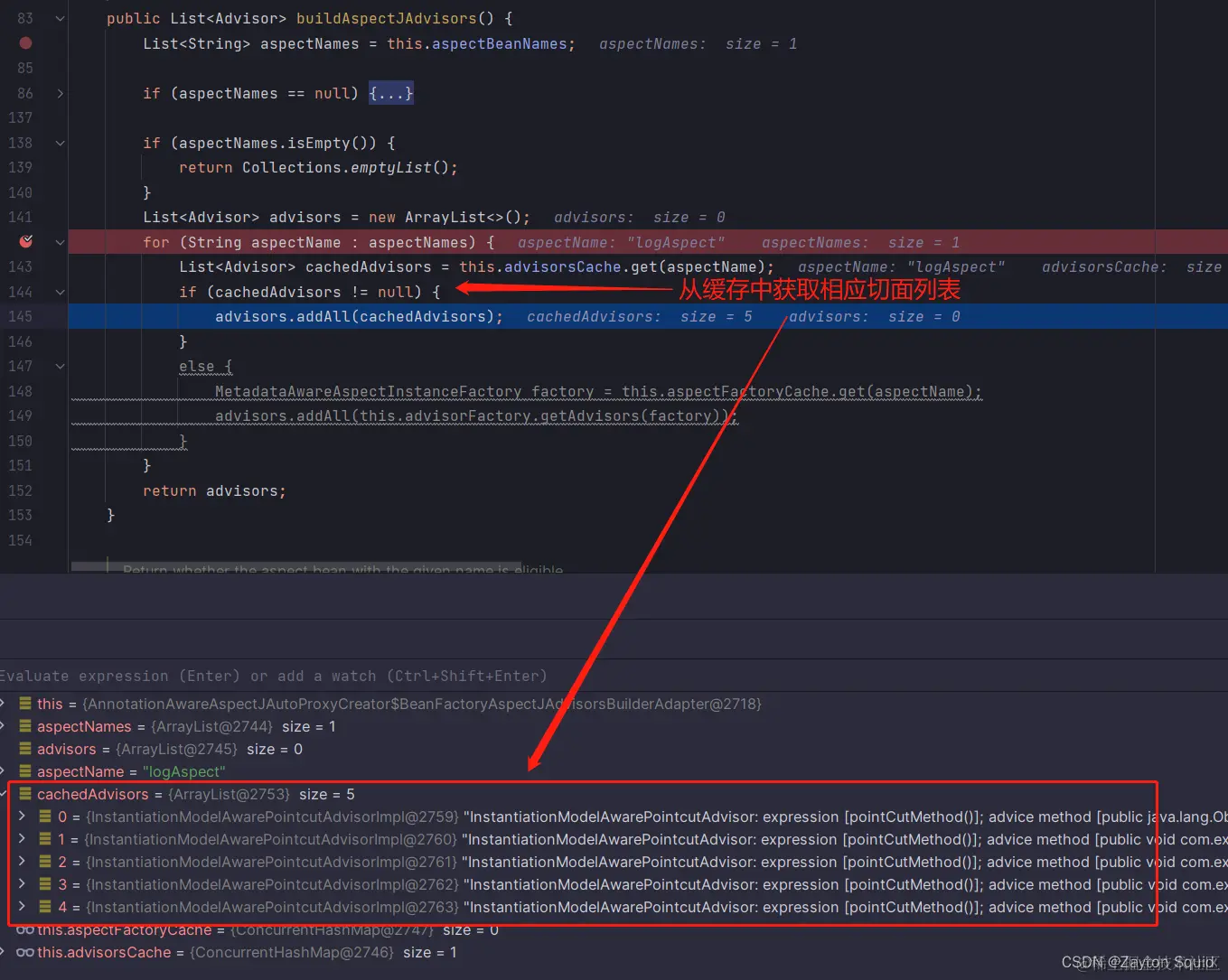This screenshot has width=1228, height=980.
Task: Select the aspectNames = {ArrayList@2744} row
Action: pos(614,726)
